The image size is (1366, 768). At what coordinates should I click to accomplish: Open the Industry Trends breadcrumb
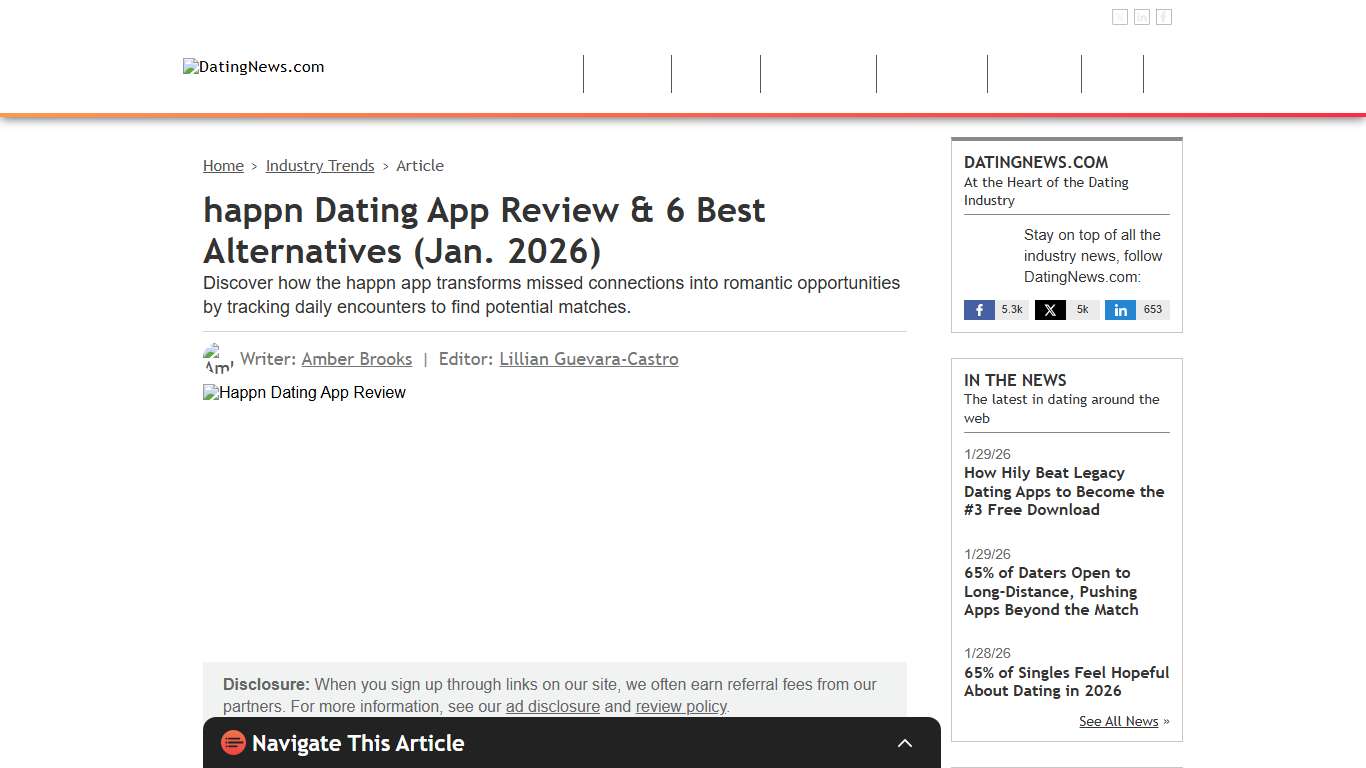[320, 165]
